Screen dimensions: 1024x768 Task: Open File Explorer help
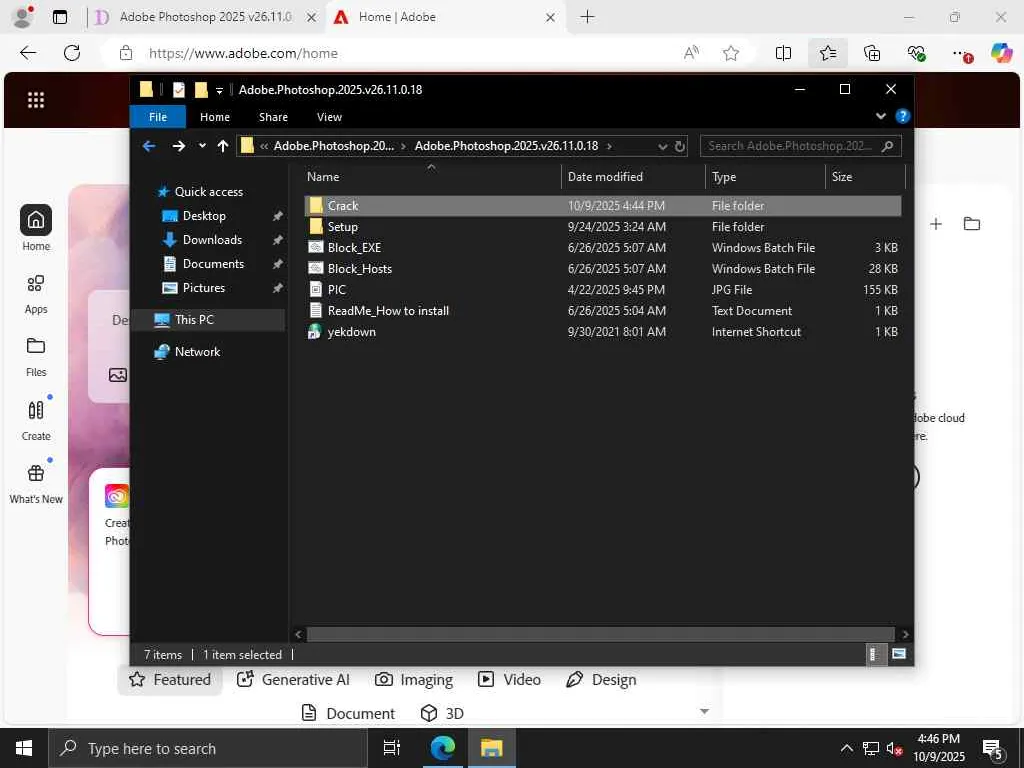903,116
